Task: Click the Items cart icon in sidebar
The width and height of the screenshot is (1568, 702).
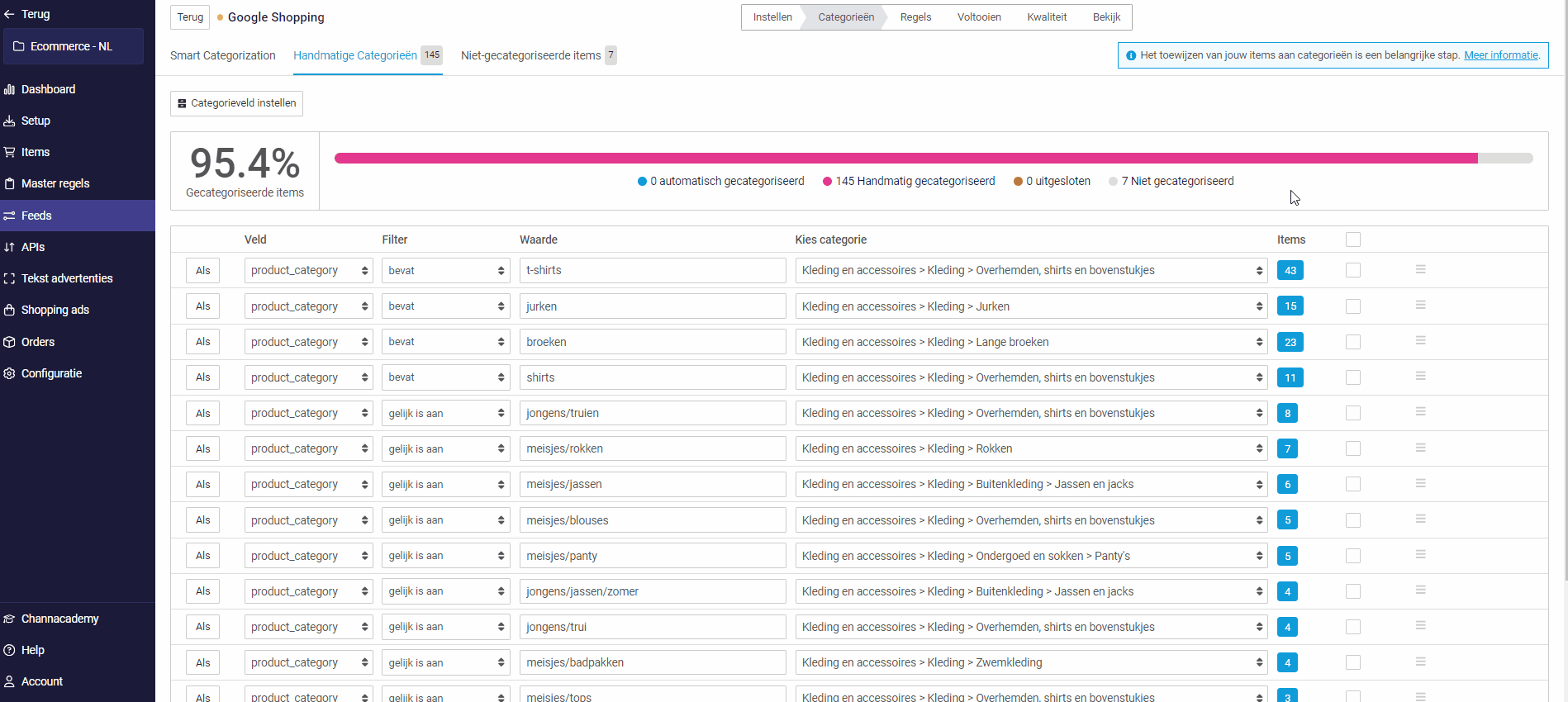Action: 10,152
